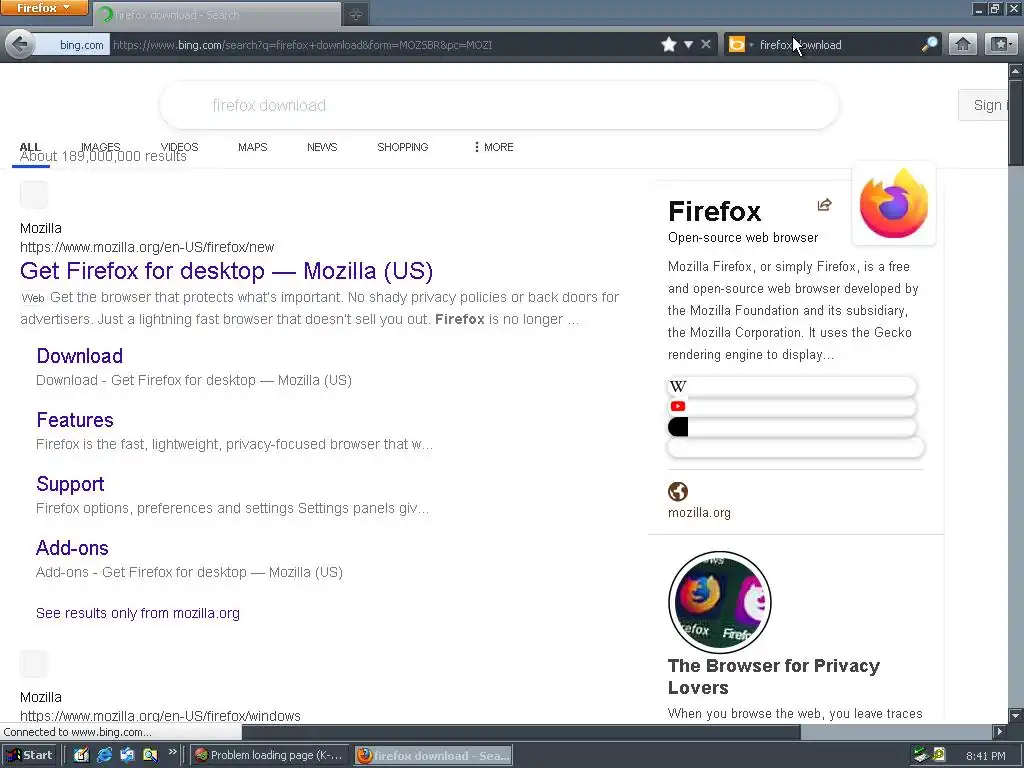Click the network system tray icon

click(921, 755)
